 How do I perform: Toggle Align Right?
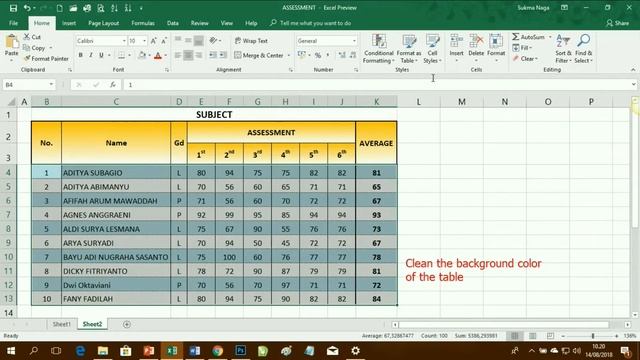pos(198,55)
